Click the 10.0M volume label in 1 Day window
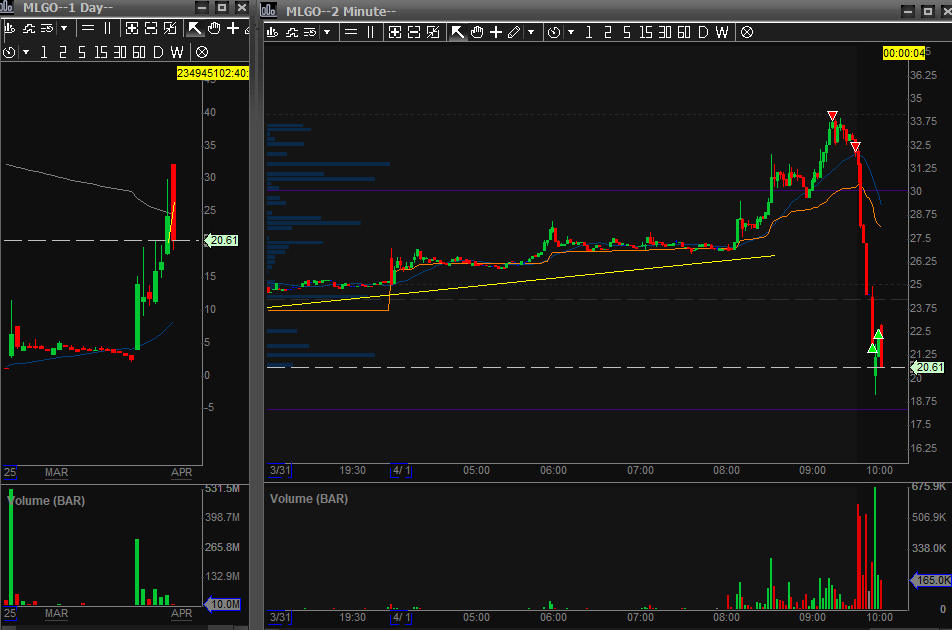This screenshot has width=952, height=630. (223, 604)
